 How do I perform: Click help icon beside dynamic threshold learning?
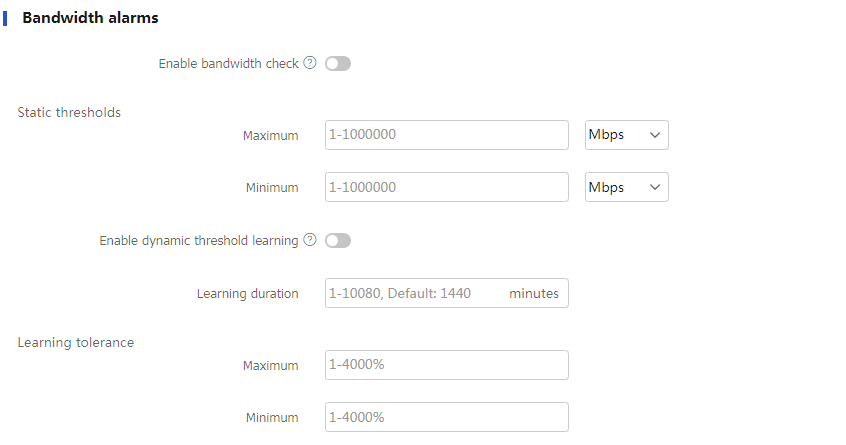click(x=310, y=239)
